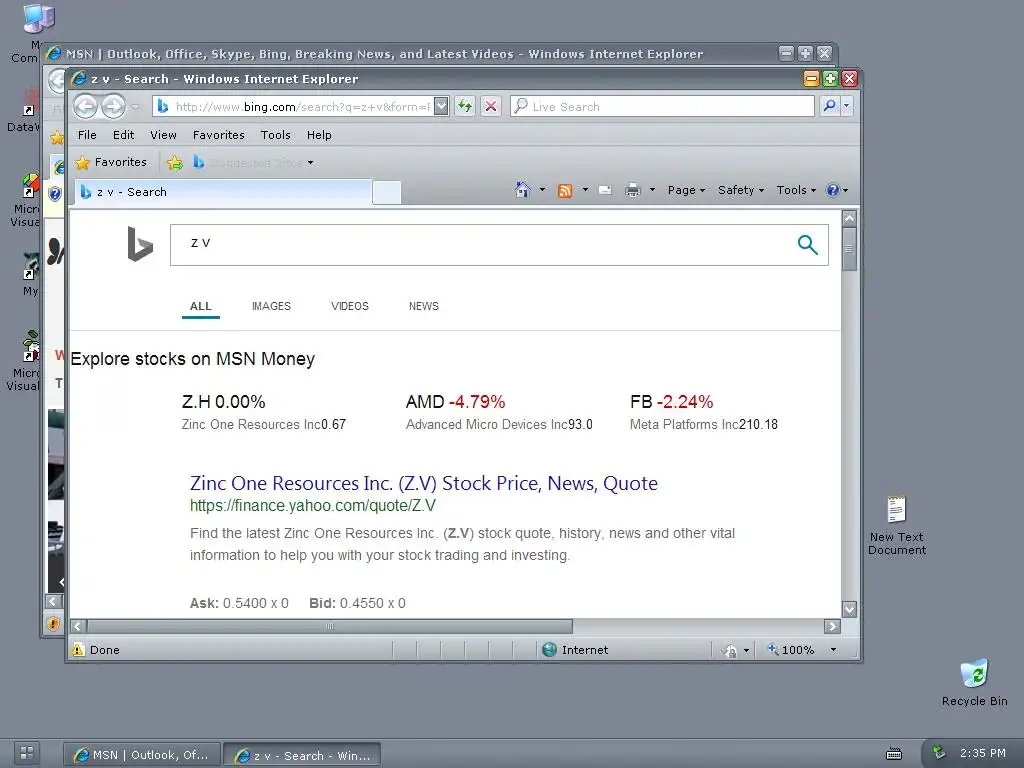Switch to the NEWS results tab
This screenshot has height=768, width=1024.
(424, 306)
